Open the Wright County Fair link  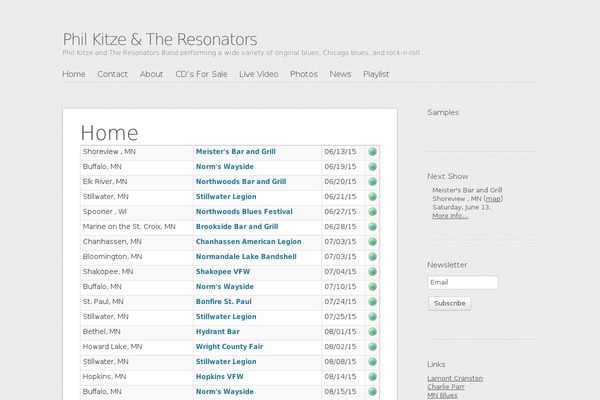[230, 346]
